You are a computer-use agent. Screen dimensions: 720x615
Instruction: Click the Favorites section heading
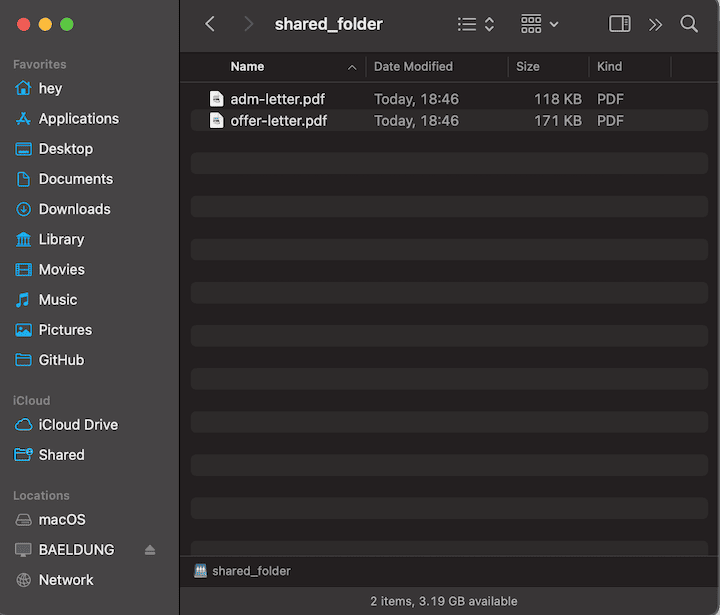[39, 64]
